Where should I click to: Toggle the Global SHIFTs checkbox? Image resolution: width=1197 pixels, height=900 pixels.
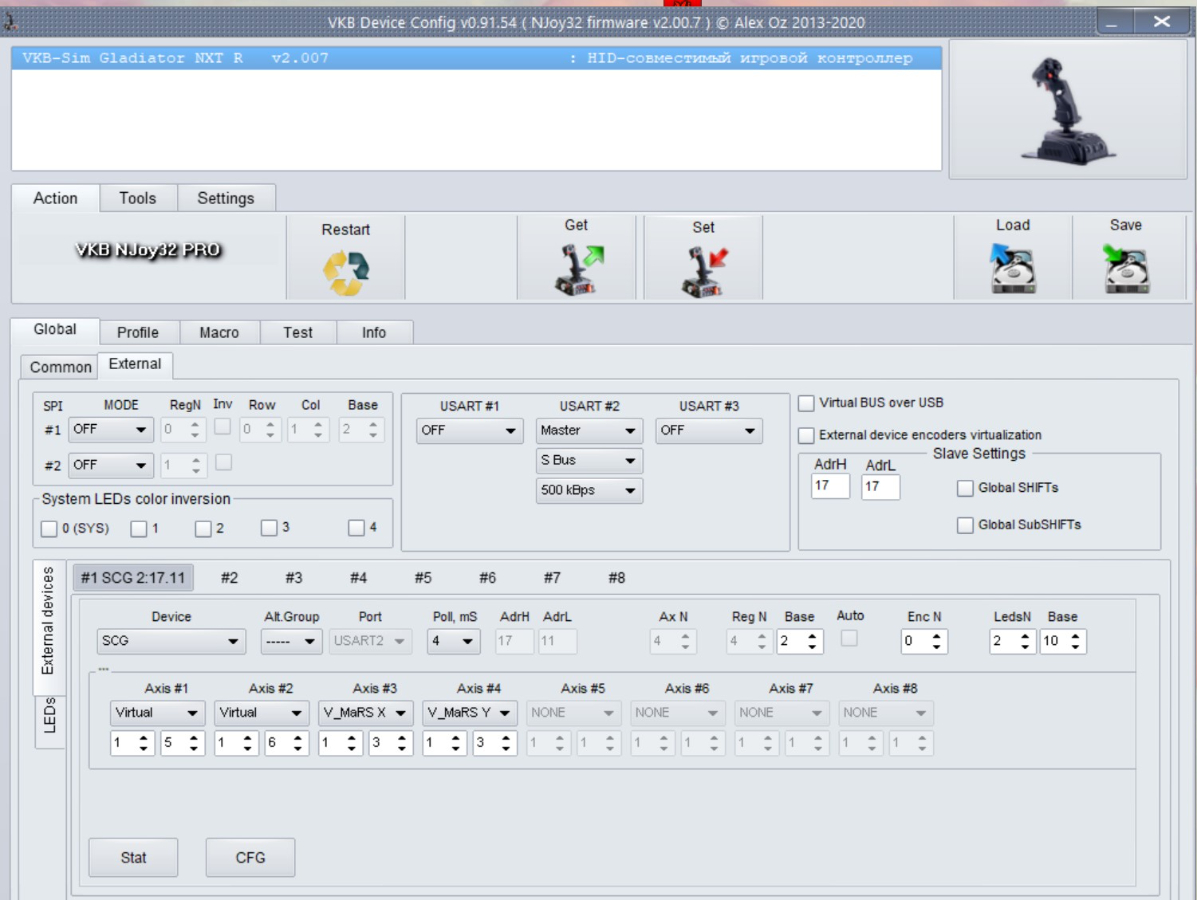click(x=965, y=489)
